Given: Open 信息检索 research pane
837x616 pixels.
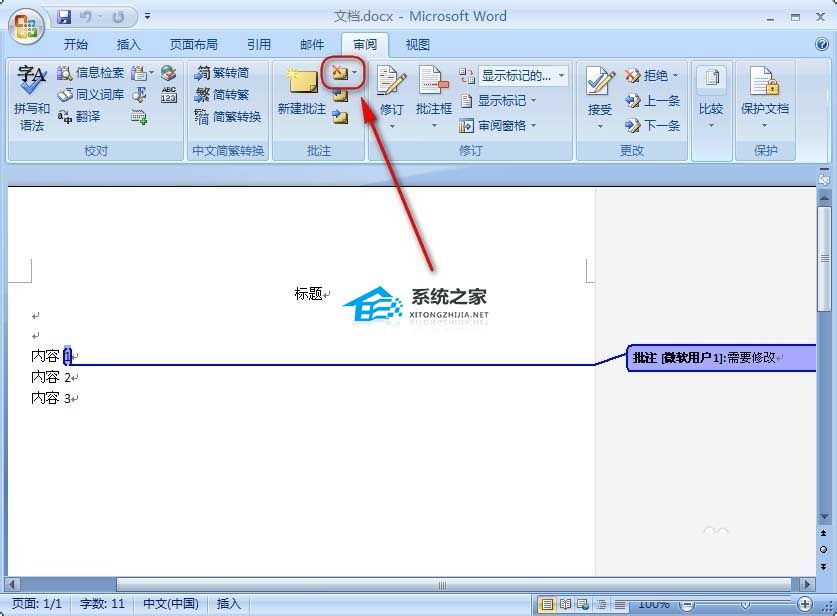Looking at the screenshot, I should pyautogui.click(x=91, y=73).
